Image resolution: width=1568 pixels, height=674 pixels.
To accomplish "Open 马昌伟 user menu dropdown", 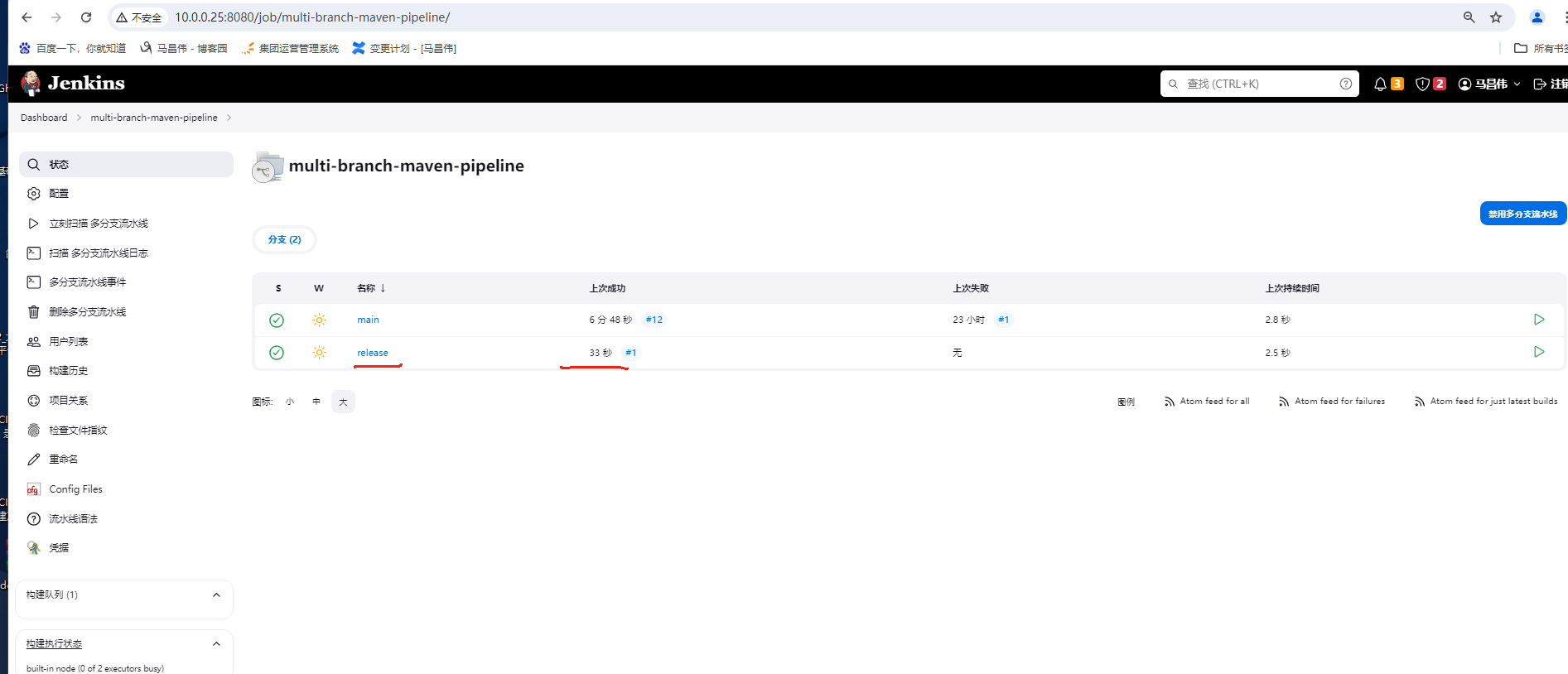I will click(1489, 84).
